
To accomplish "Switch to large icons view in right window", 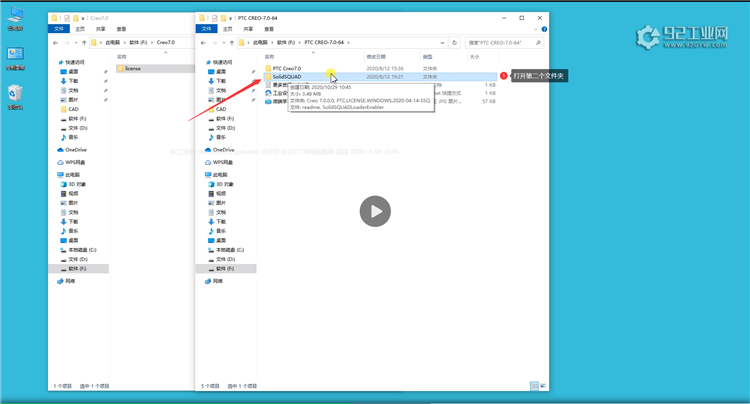I will 543,385.
